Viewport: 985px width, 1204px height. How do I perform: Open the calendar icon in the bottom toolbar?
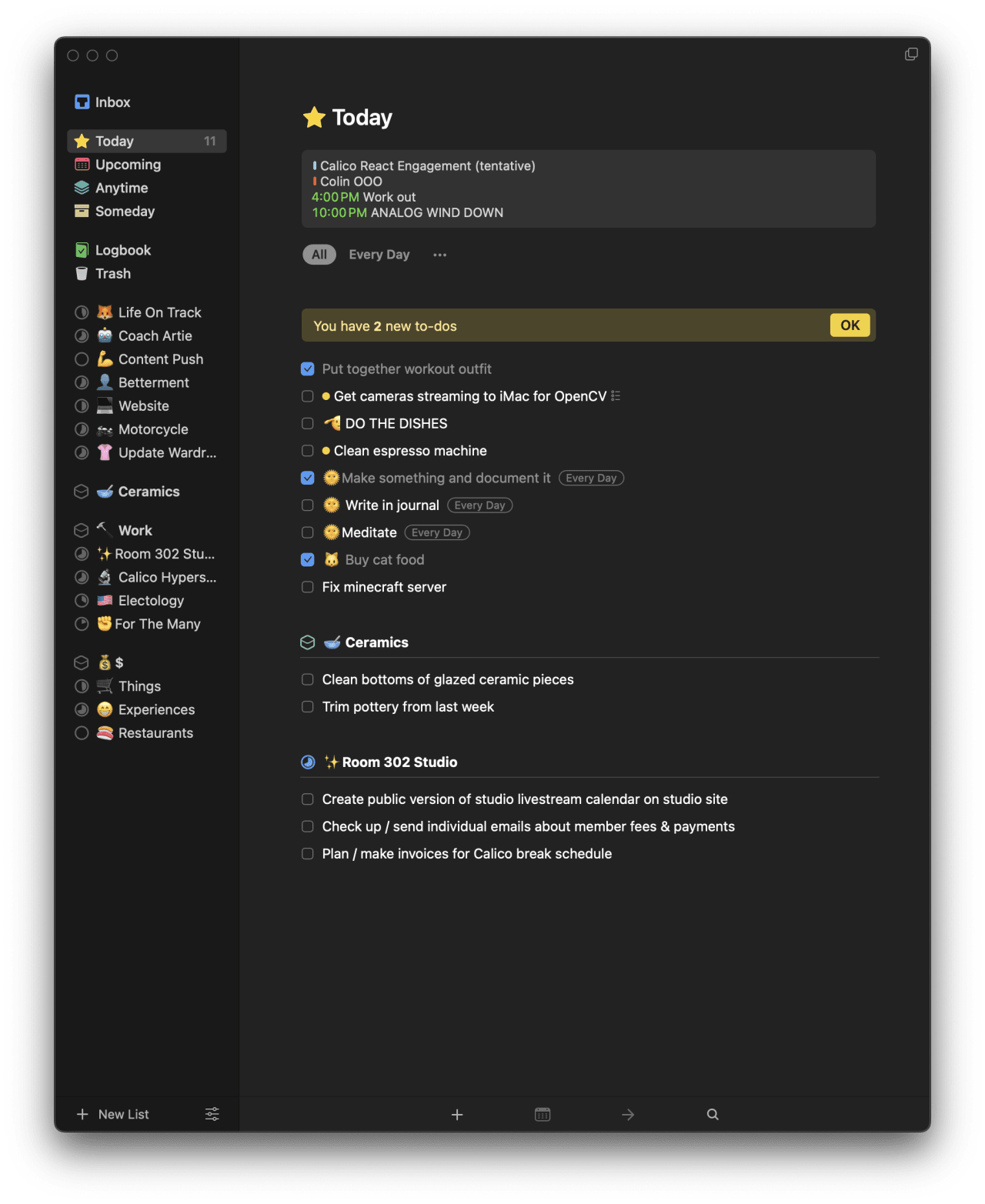tap(542, 1114)
